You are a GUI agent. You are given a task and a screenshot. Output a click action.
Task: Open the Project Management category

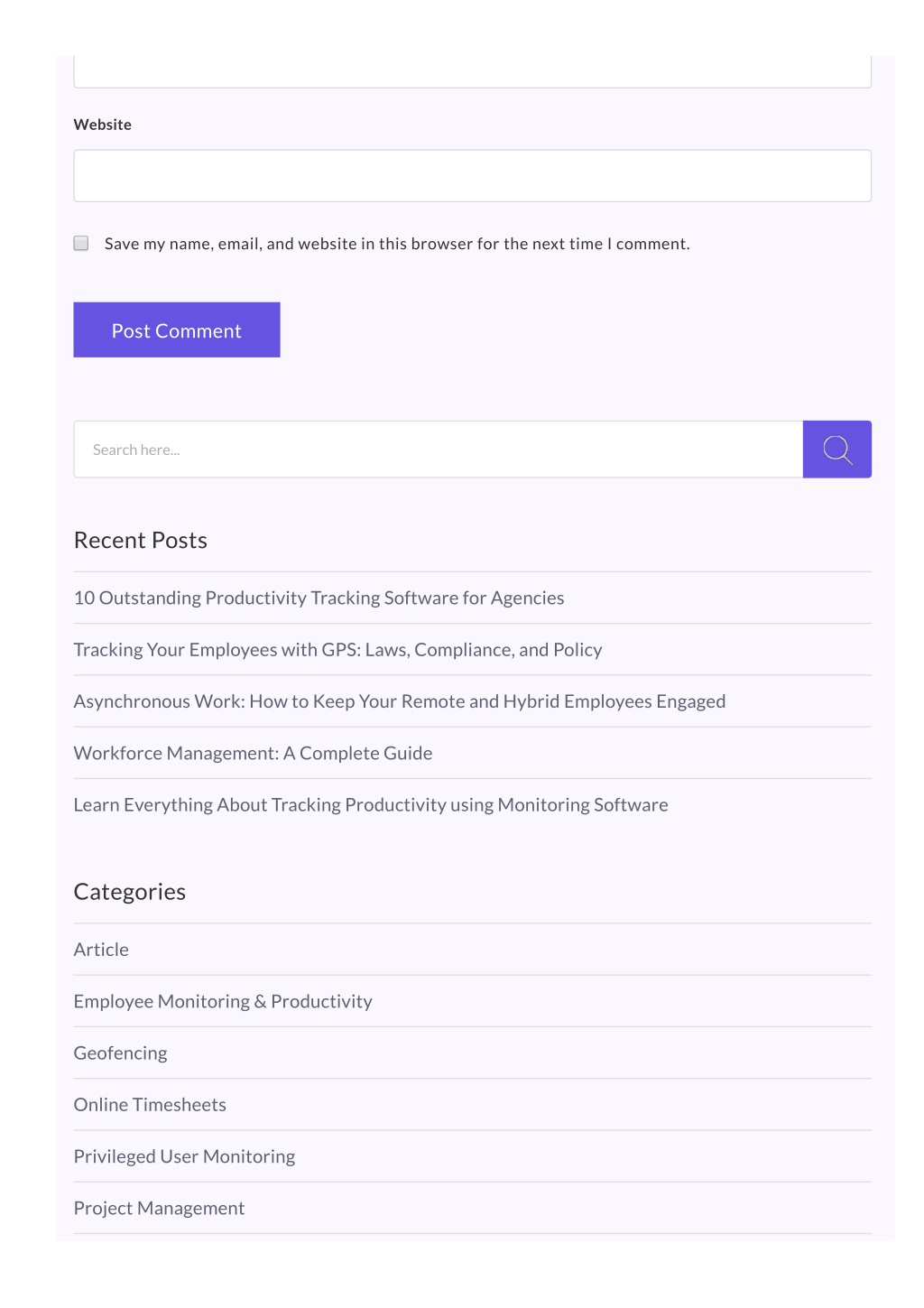point(159,1208)
